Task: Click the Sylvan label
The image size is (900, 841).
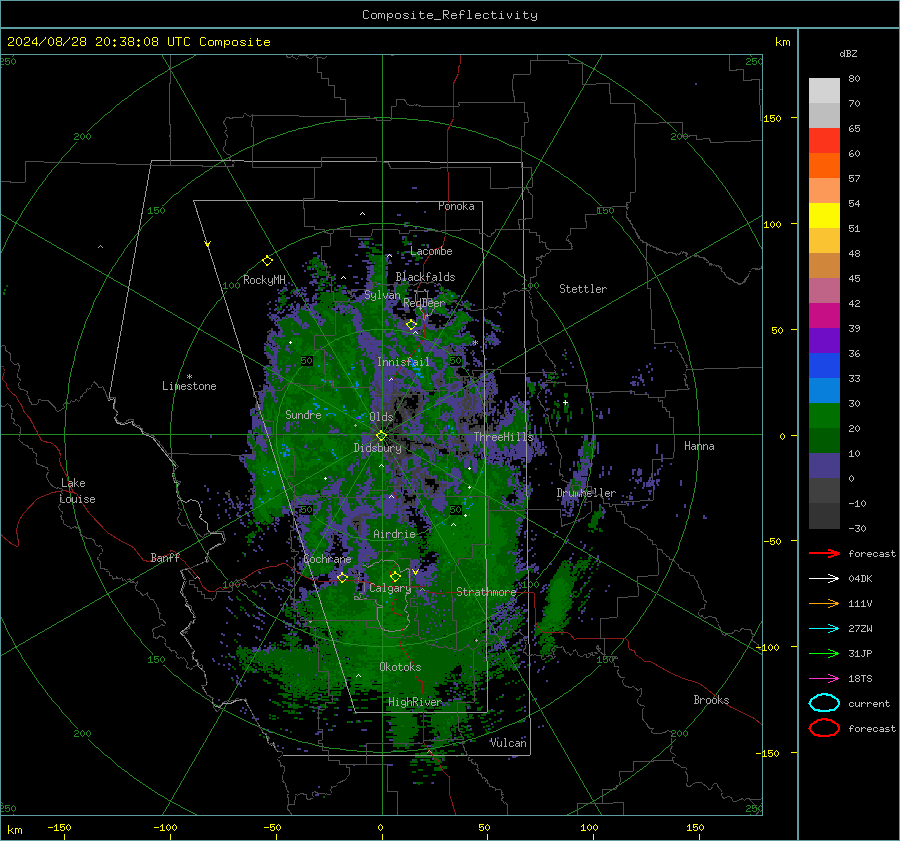Action: point(382,295)
